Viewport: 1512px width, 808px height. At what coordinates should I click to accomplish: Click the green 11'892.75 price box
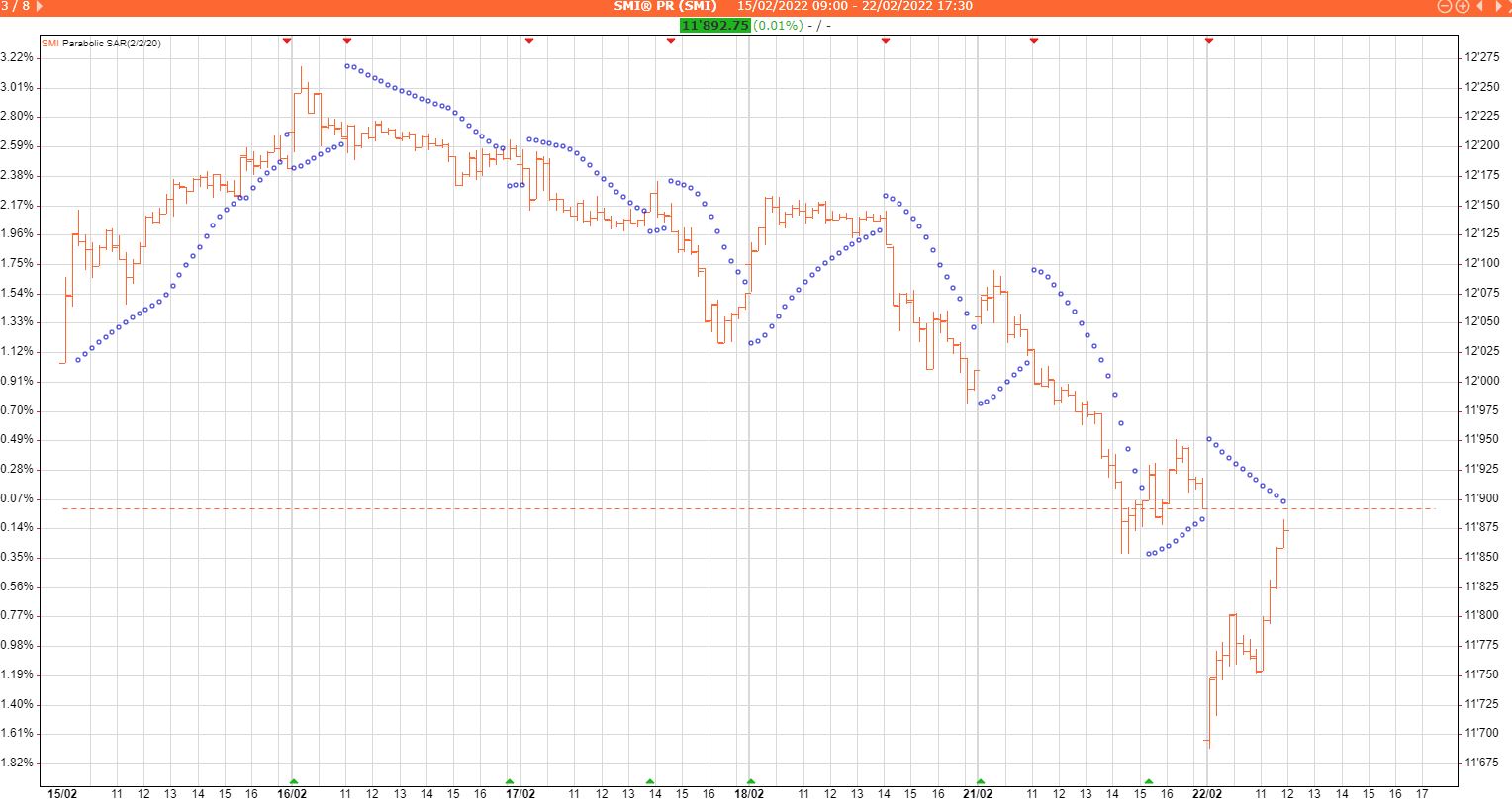(x=714, y=25)
